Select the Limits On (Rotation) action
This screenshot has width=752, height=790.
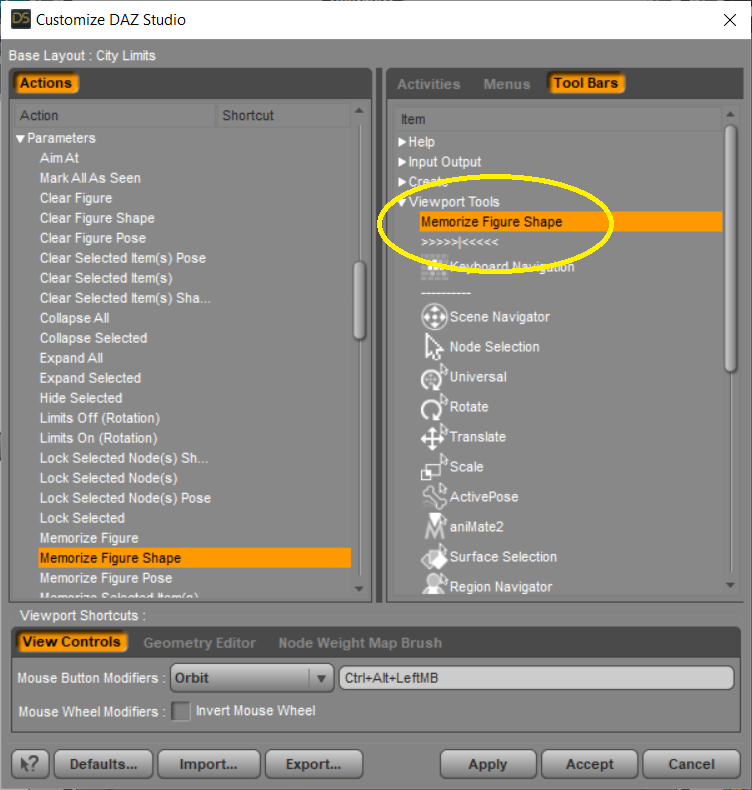coord(99,438)
